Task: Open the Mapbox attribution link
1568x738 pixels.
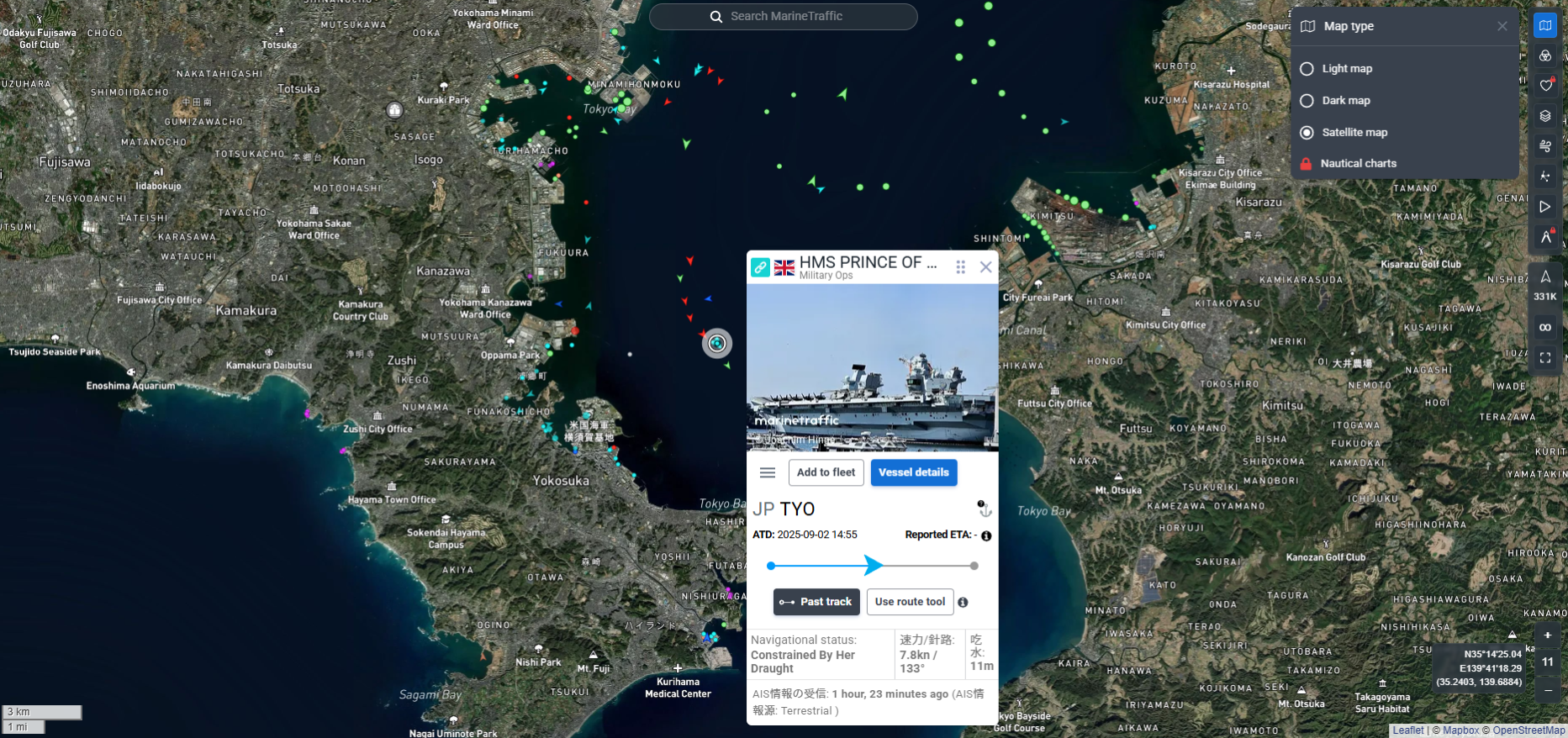Action: [x=1461, y=730]
